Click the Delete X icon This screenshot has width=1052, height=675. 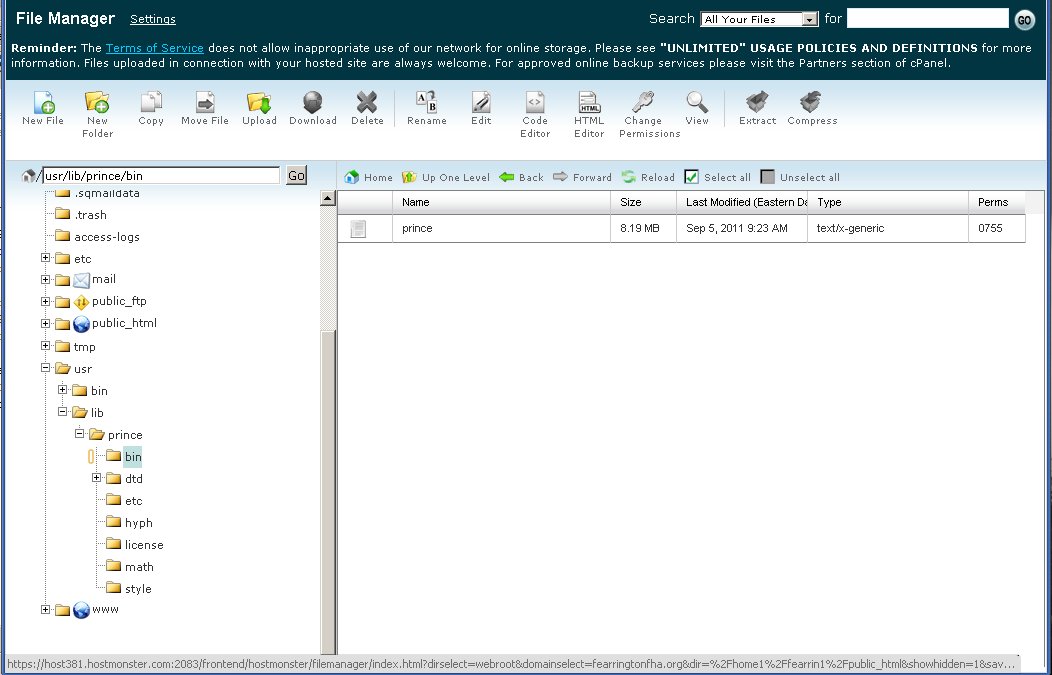coord(367,102)
